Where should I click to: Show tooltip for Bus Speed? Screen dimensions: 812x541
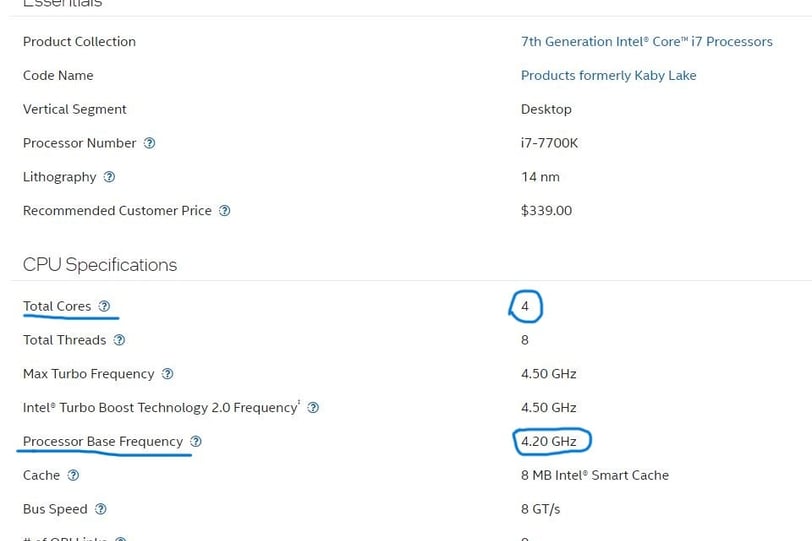[100, 509]
